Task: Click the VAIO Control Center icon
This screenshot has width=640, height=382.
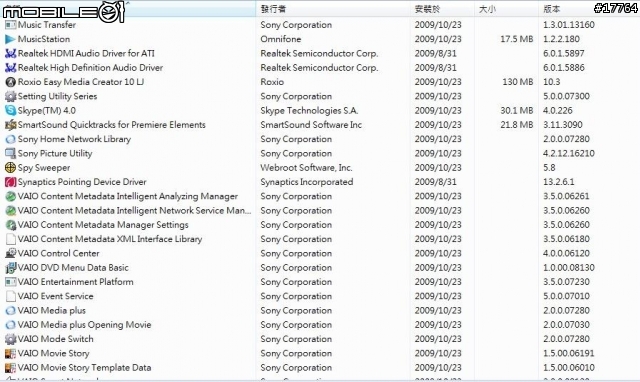Action: pyautogui.click(x=10, y=253)
